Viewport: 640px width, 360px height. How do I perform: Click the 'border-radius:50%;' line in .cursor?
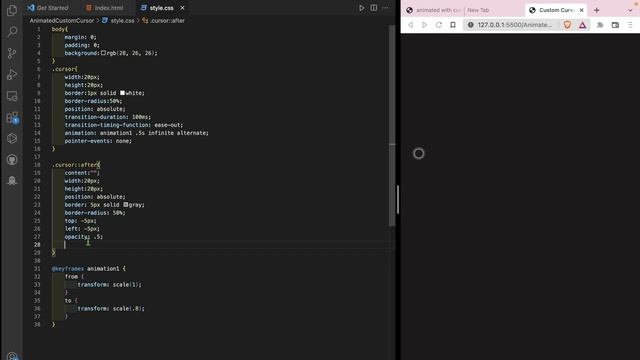click(x=93, y=101)
